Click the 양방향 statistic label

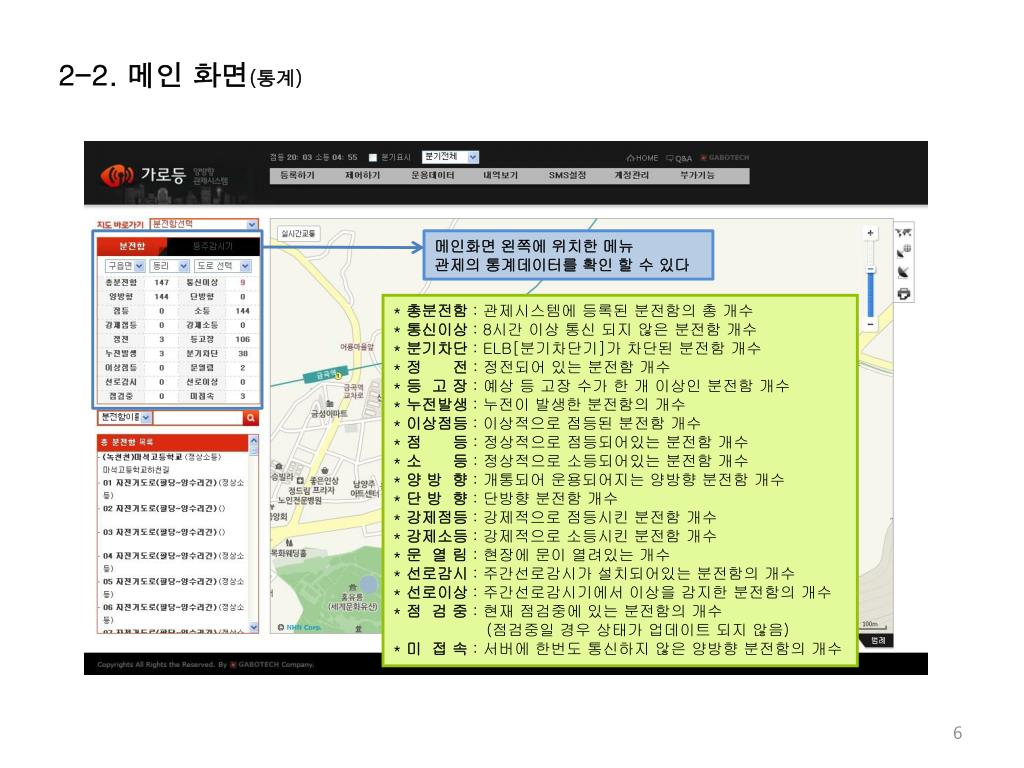121,297
